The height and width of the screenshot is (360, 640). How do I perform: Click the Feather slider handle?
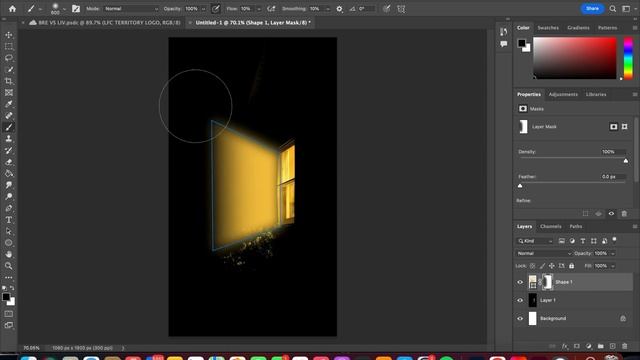[520, 186]
